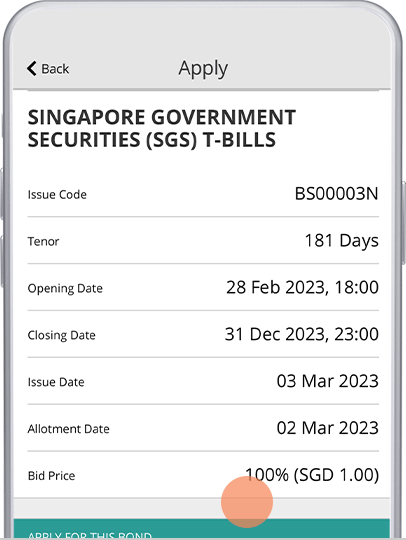
Task: Select issue code value BS00003N
Action: (336, 194)
